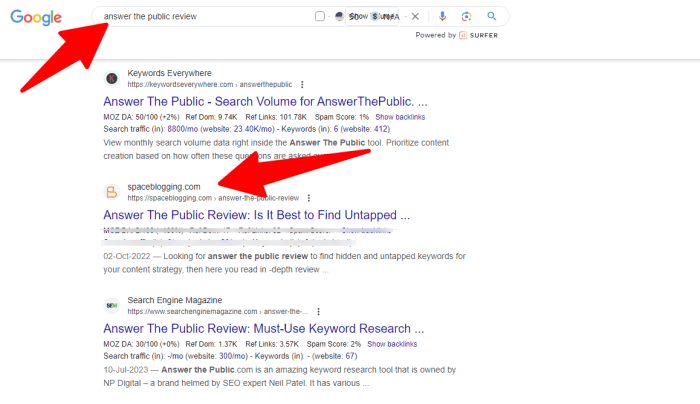Clear the search query with X
Image resolution: width=700 pixels, height=404 pixels.
pyautogui.click(x=415, y=17)
